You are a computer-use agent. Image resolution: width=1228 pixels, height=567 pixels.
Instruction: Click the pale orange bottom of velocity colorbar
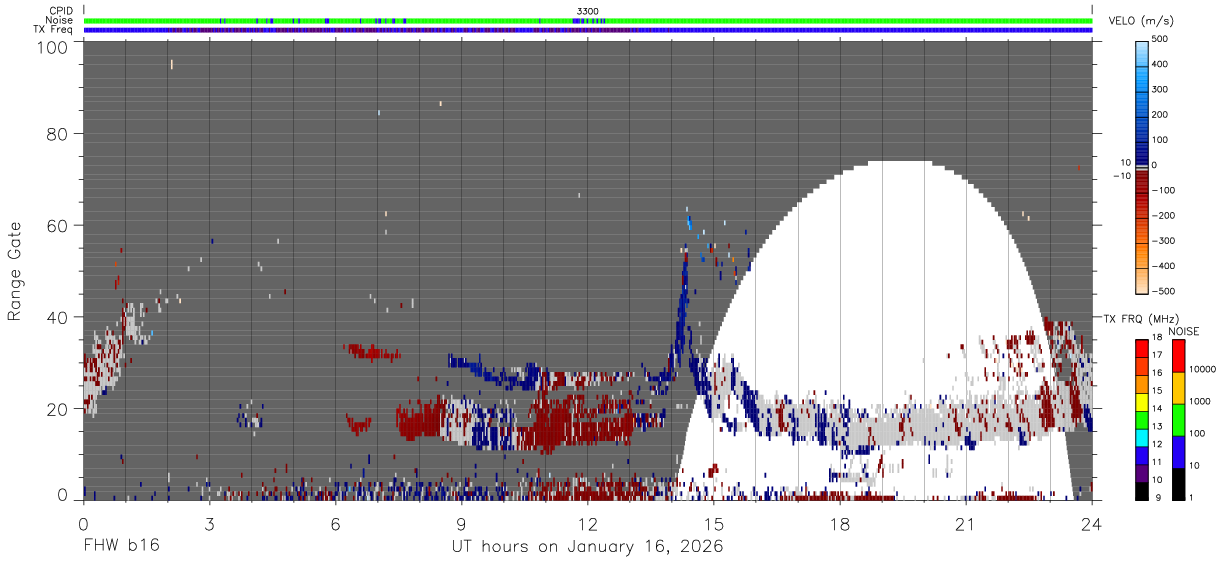[x=1143, y=282]
